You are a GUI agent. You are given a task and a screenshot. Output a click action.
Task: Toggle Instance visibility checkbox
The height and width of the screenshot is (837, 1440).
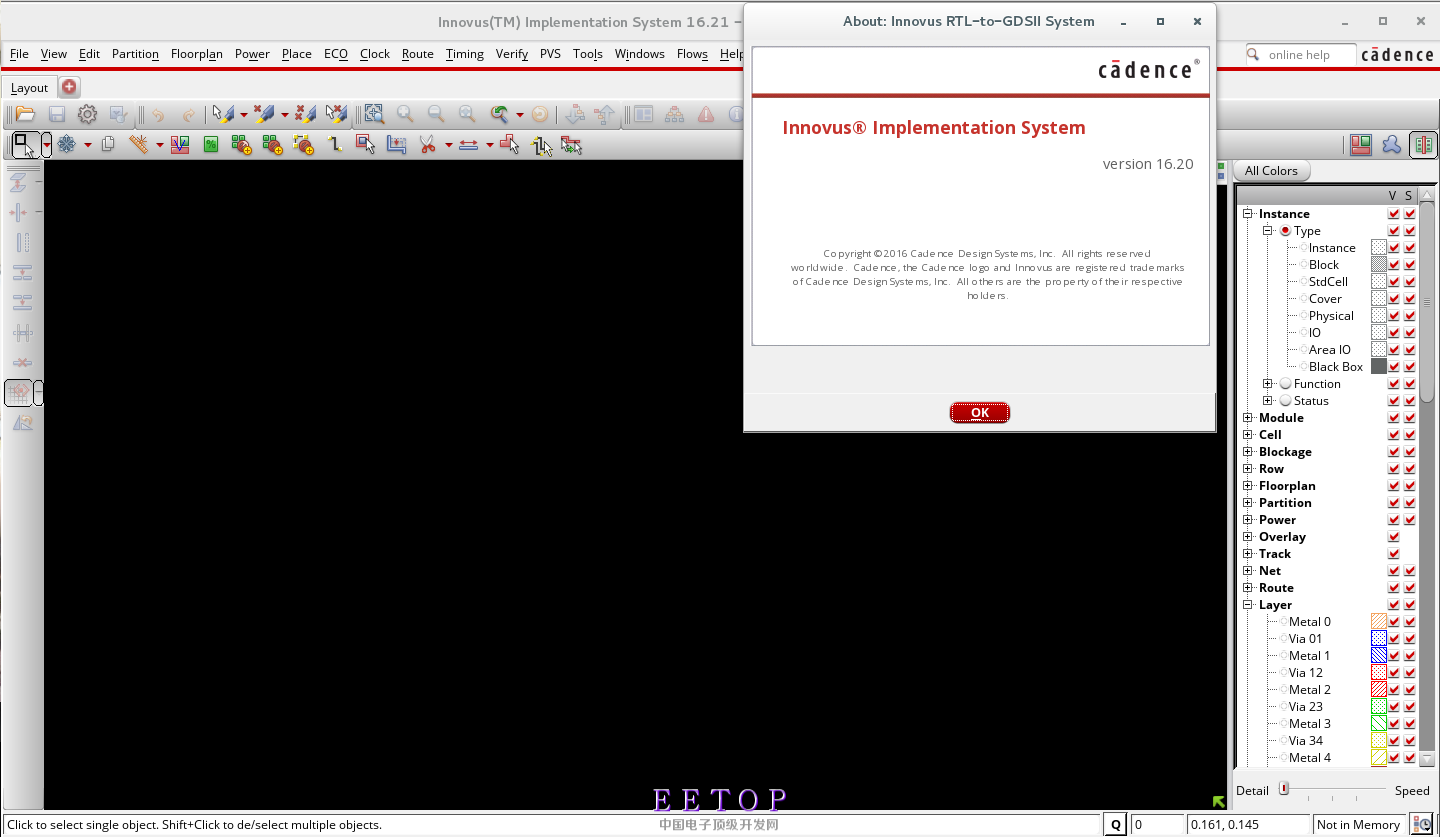click(1394, 248)
